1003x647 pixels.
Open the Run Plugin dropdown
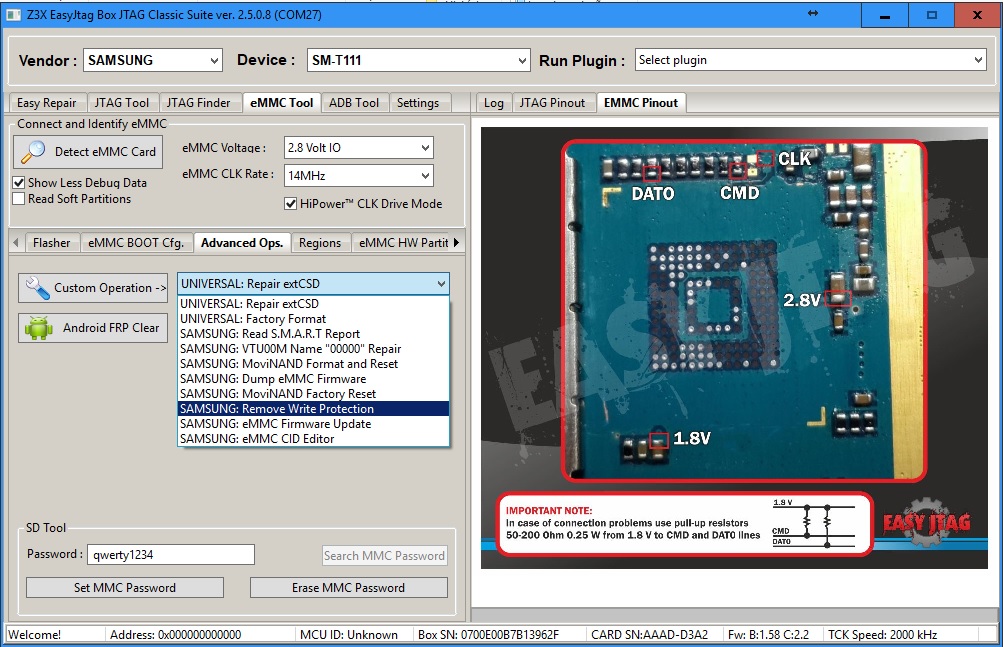pos(810,60)
